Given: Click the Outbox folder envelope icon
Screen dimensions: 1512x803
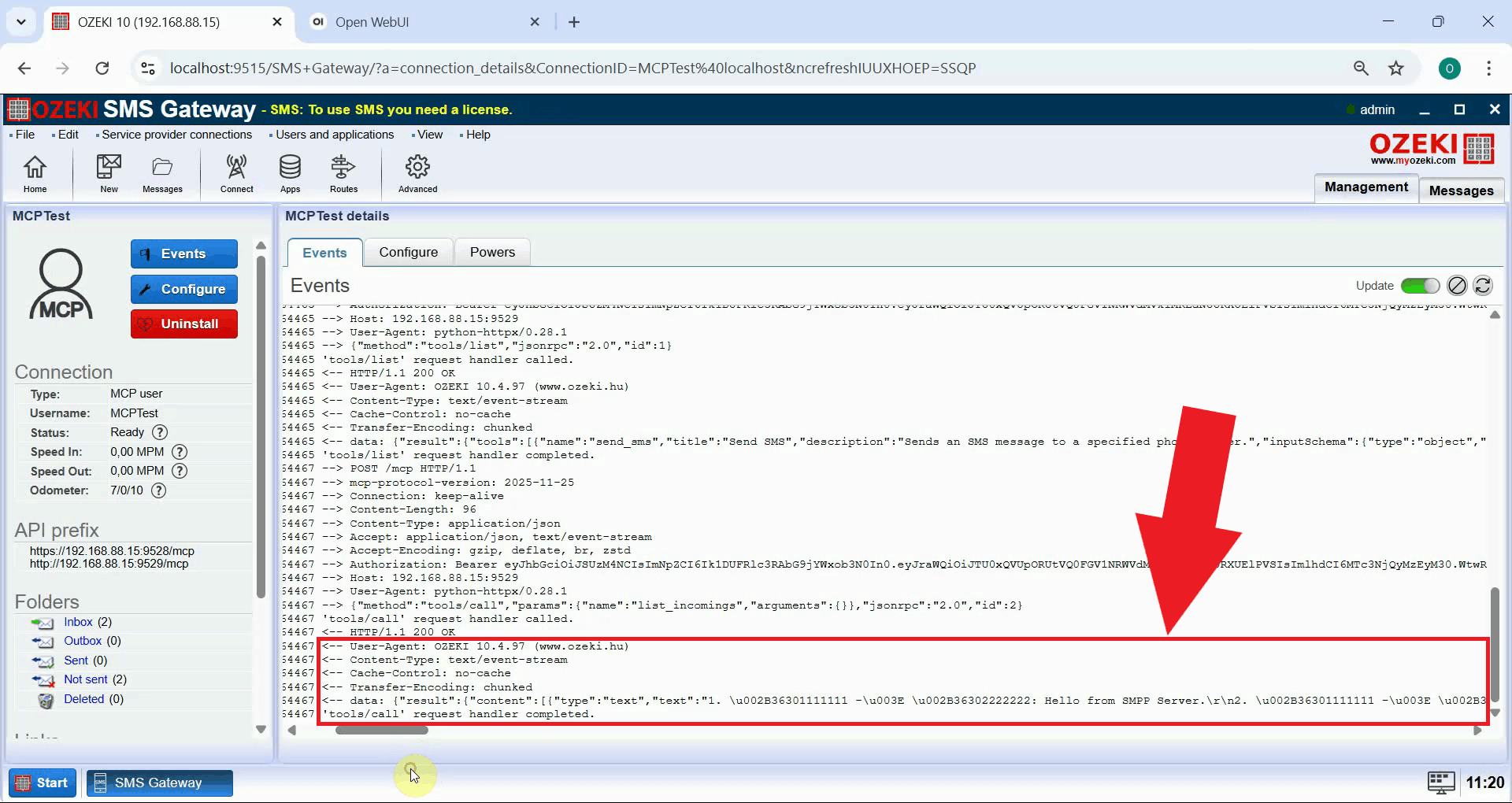Looking at the screenshot, I should (43, 642).
